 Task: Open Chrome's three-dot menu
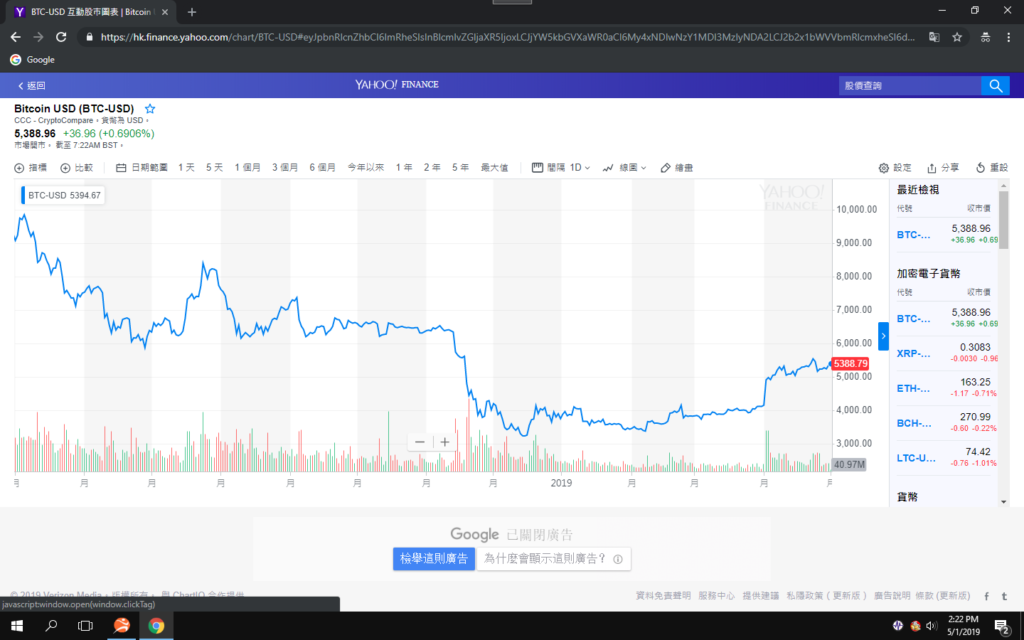[1008, 37]
